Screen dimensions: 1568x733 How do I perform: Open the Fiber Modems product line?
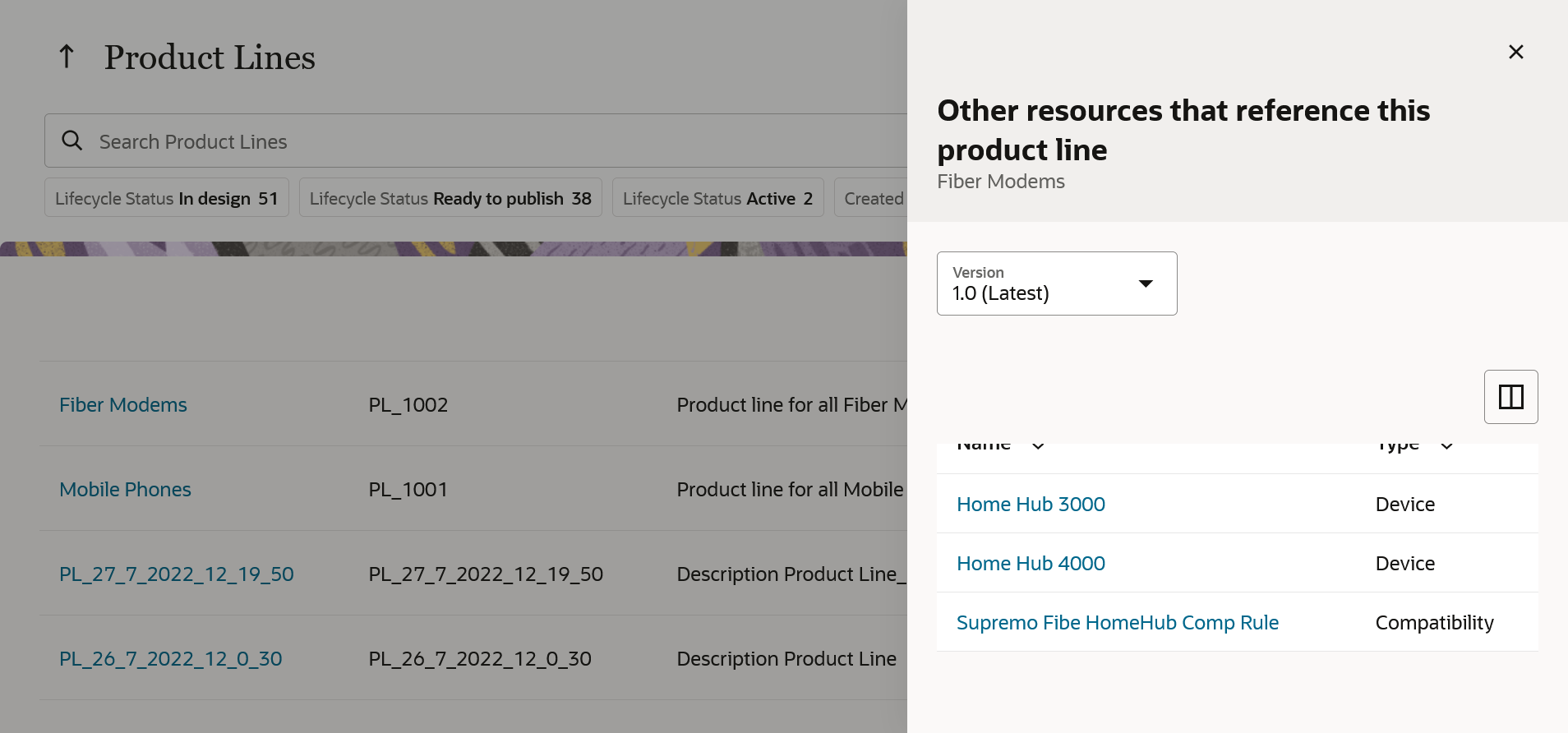click(123, 405)
